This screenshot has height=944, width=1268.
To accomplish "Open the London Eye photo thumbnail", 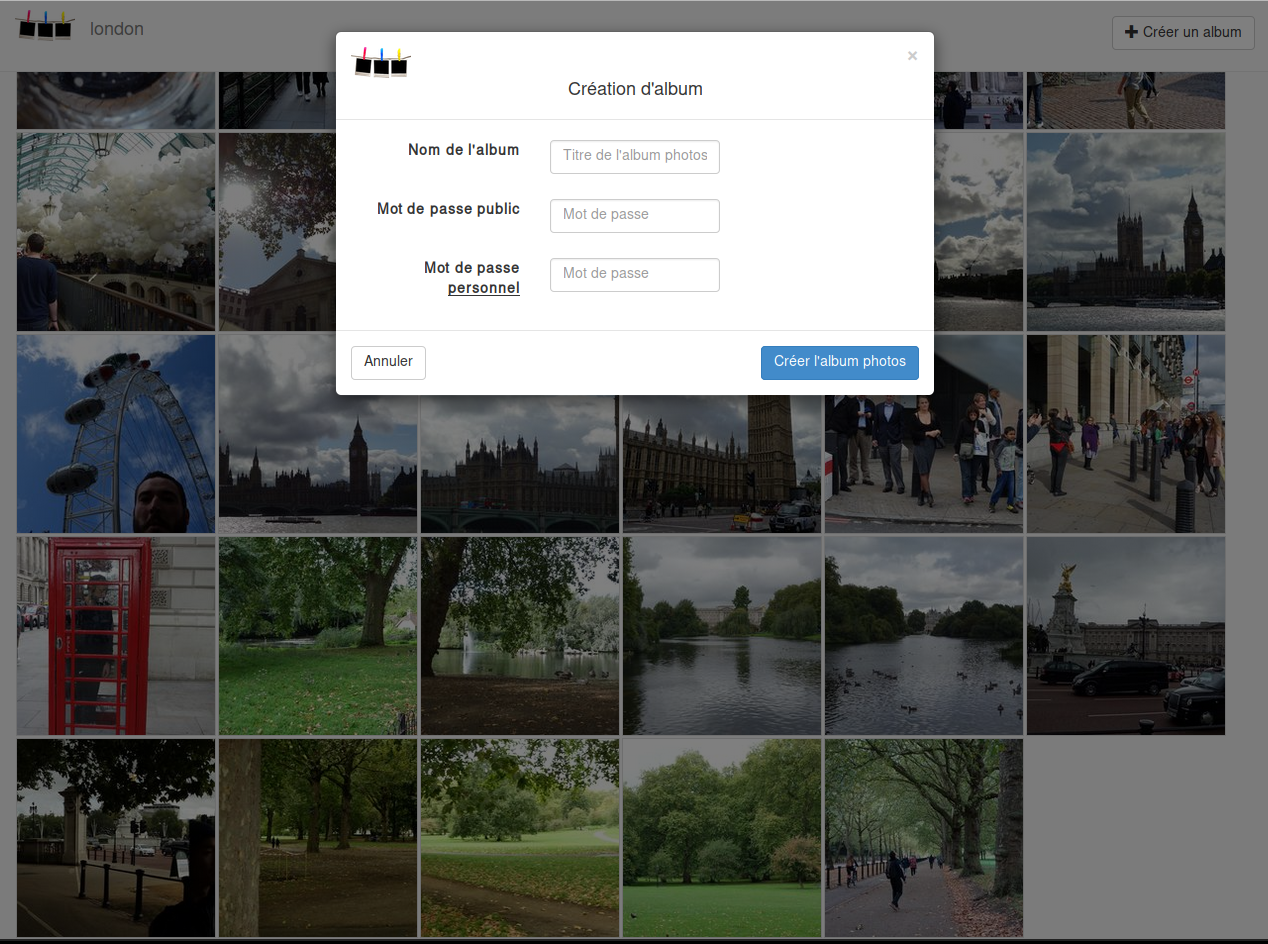I will click(116, 434).
